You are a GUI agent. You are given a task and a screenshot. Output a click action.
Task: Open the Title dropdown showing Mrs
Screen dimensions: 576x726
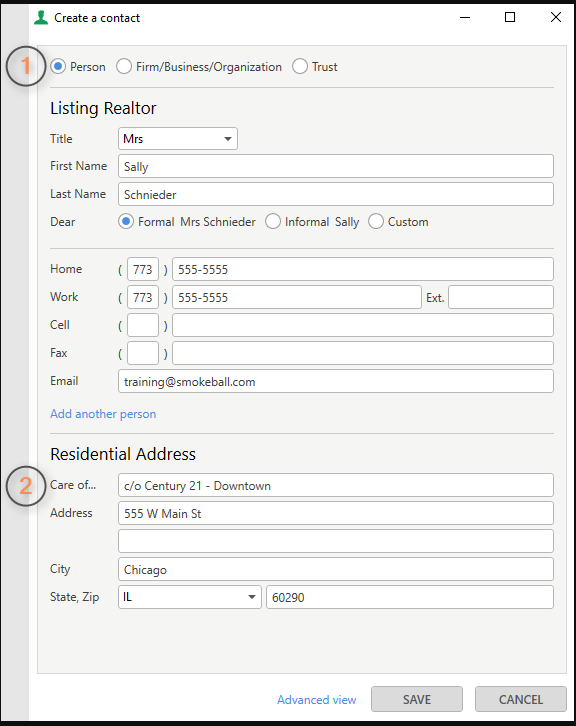tap(178, 139)
